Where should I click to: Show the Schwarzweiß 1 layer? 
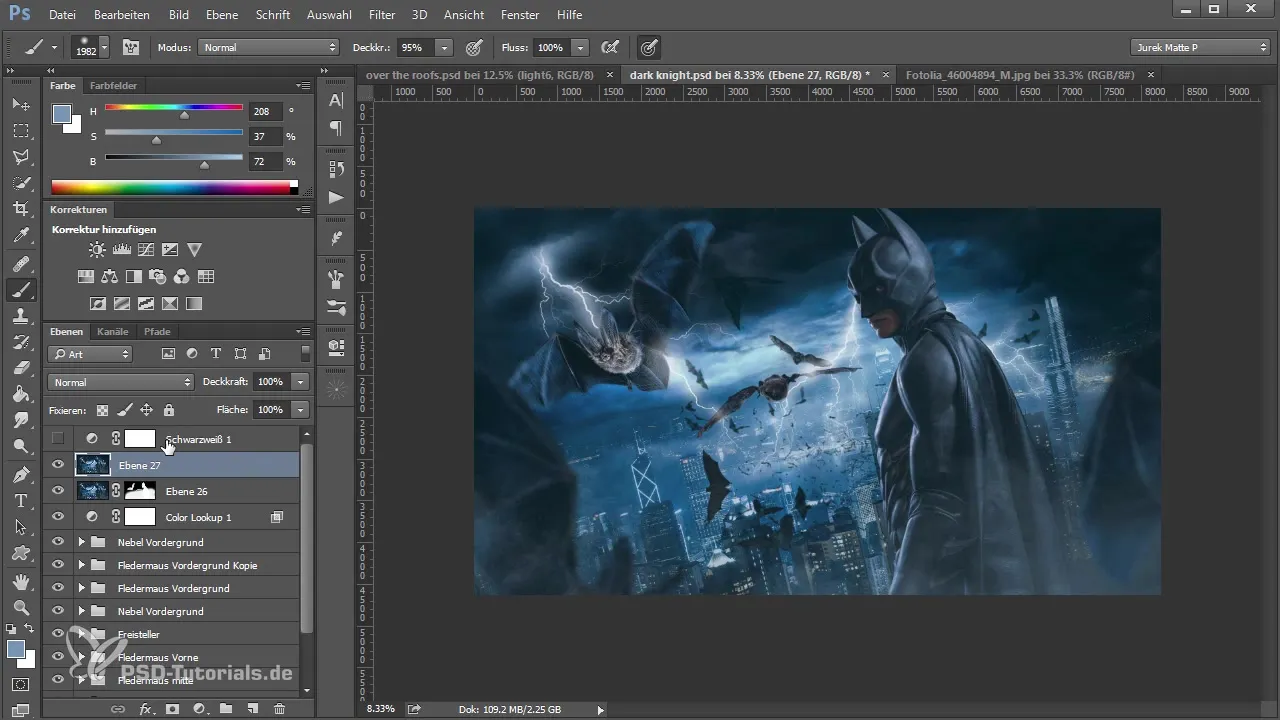[58, 438]
